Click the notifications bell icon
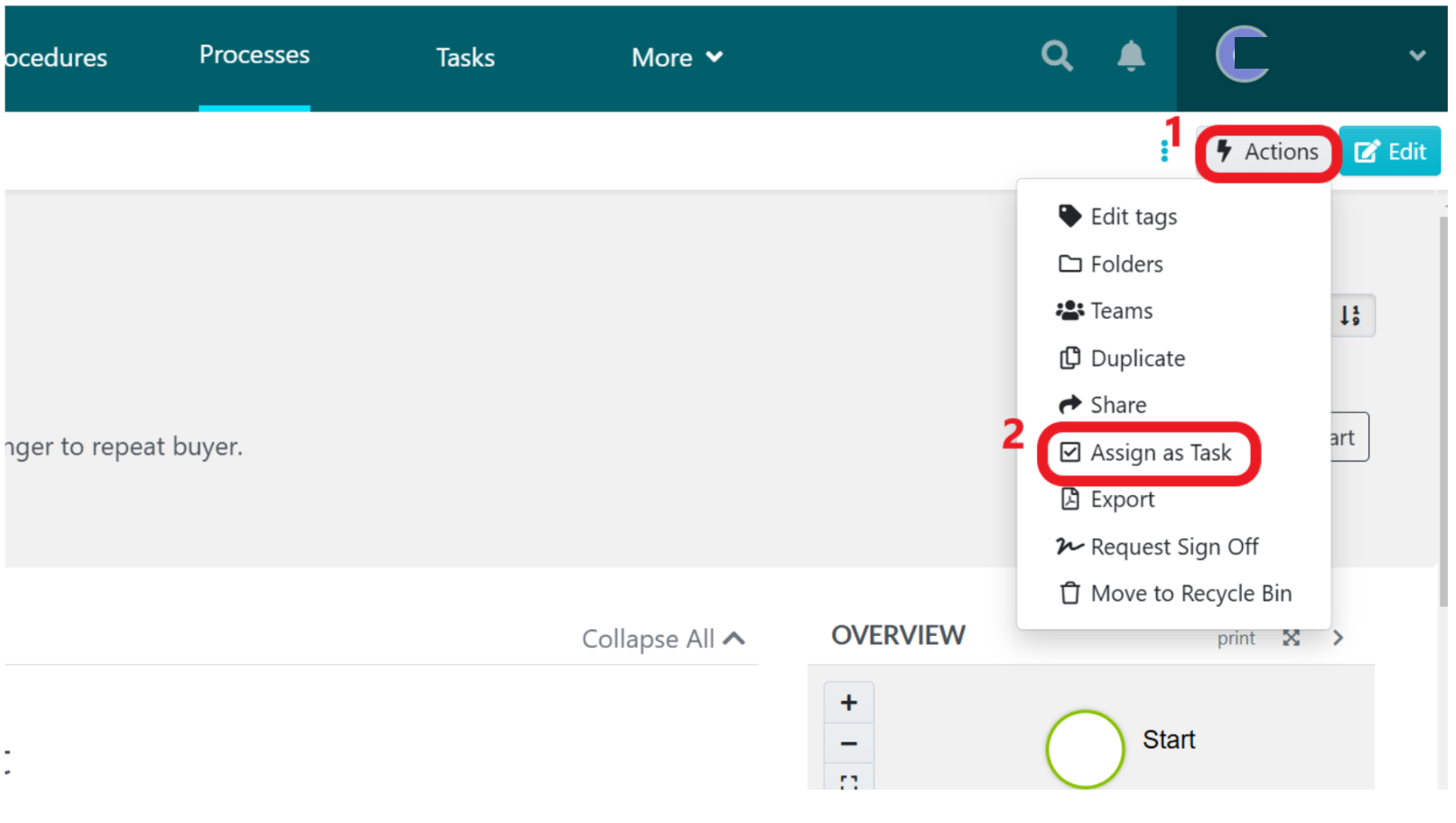1456x823 pixels. [1130, 56]
